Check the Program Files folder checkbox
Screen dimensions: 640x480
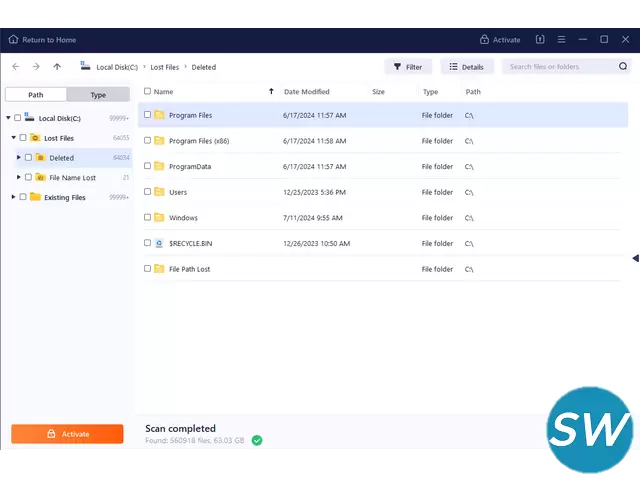coord(148,115)
